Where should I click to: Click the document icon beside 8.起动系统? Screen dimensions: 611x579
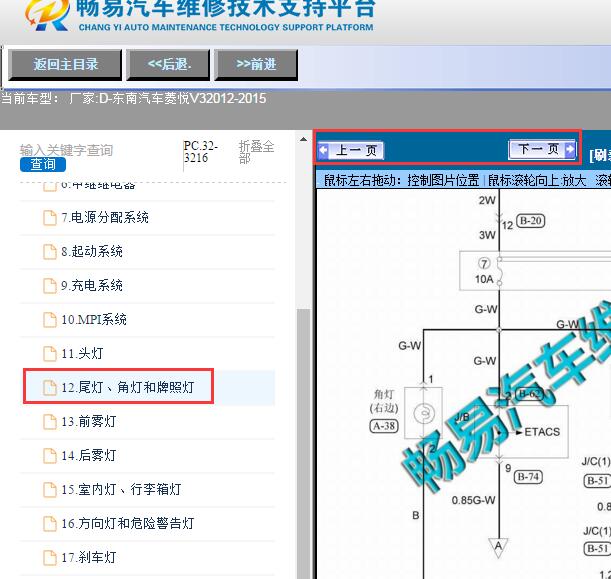49,252
